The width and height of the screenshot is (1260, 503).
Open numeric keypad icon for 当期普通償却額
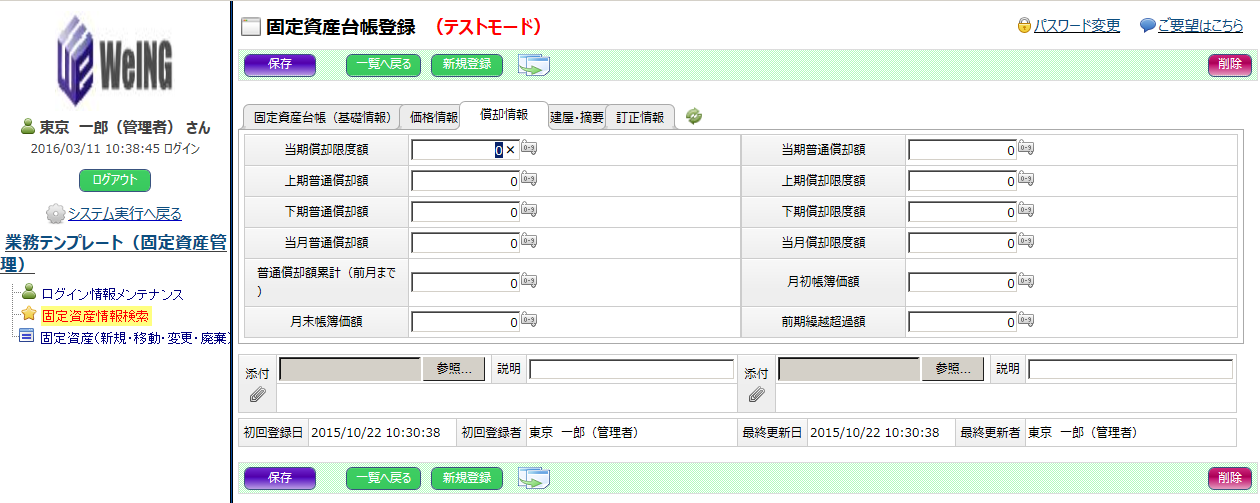click(x=1025, y=149)
